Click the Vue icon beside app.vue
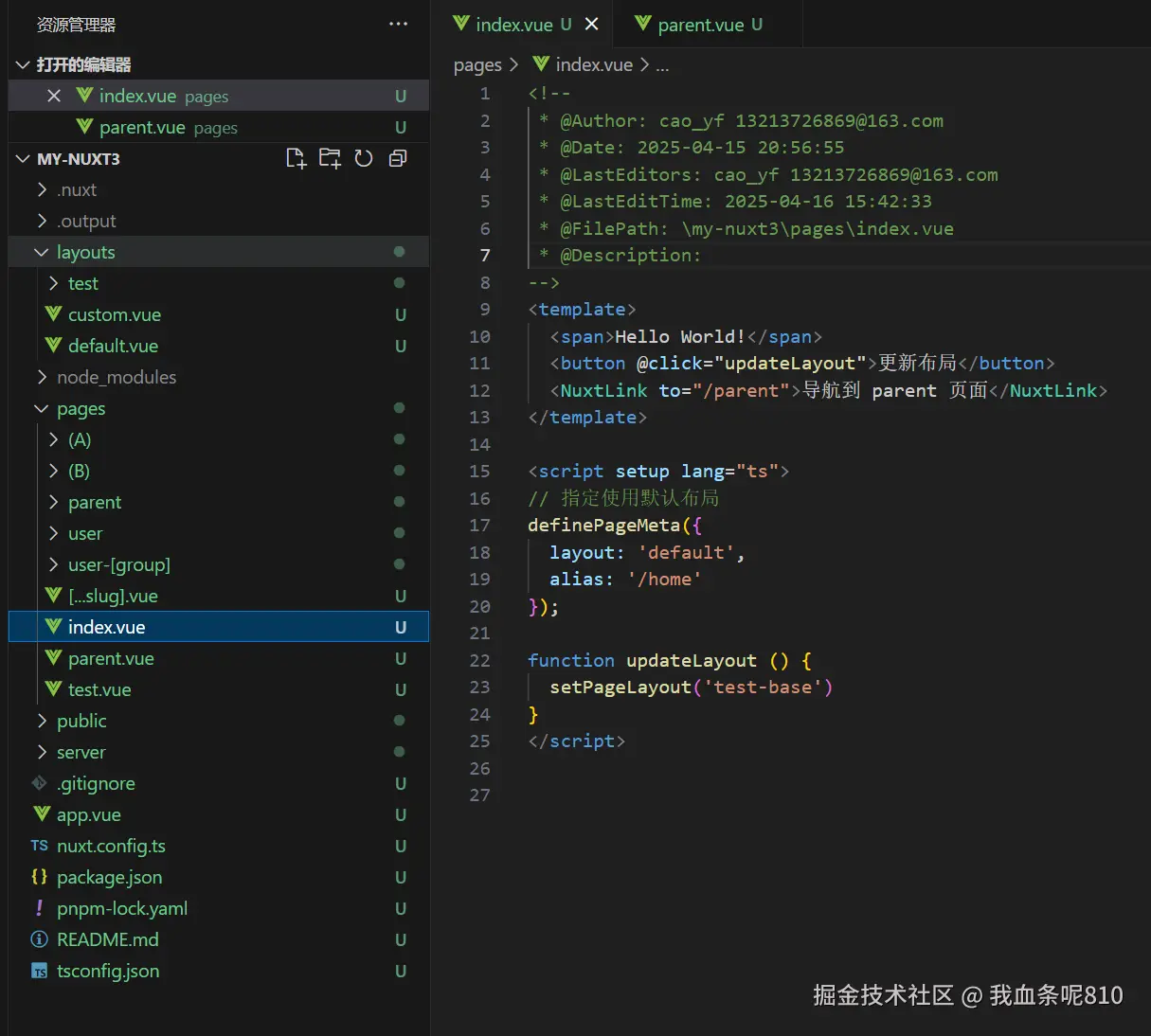1151x1036 pixels. (42, 814)
